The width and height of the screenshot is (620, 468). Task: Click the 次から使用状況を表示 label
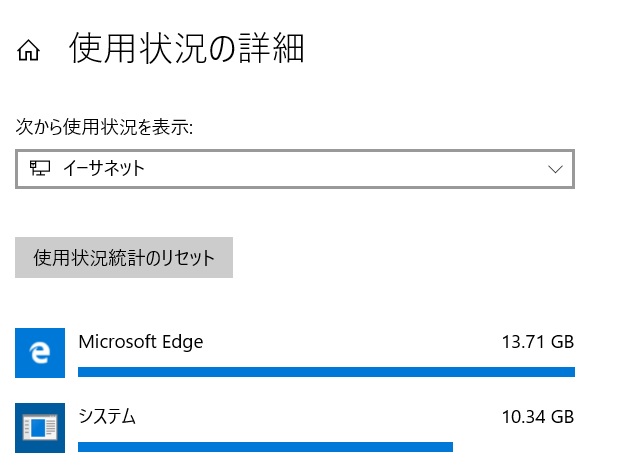point(104,127)
